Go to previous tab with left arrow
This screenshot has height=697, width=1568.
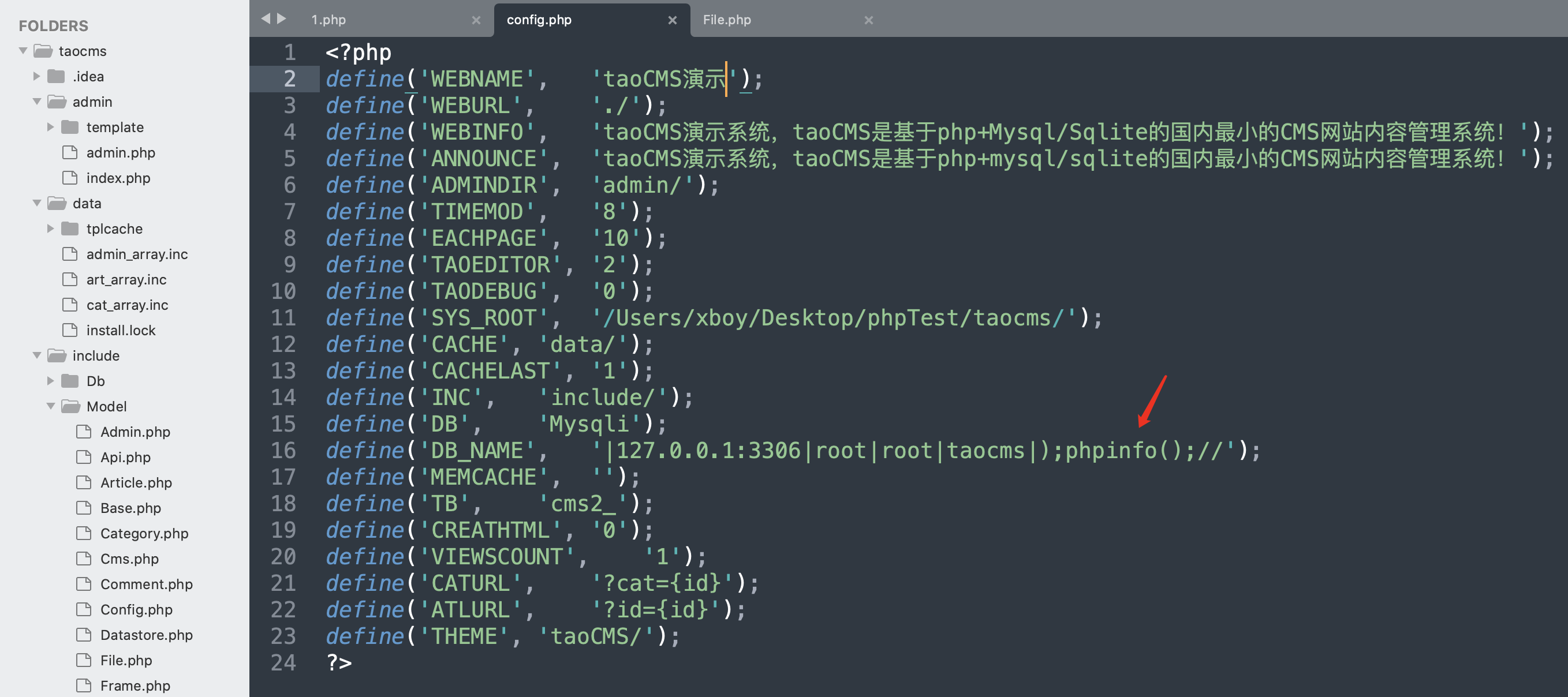pos(266,19)
